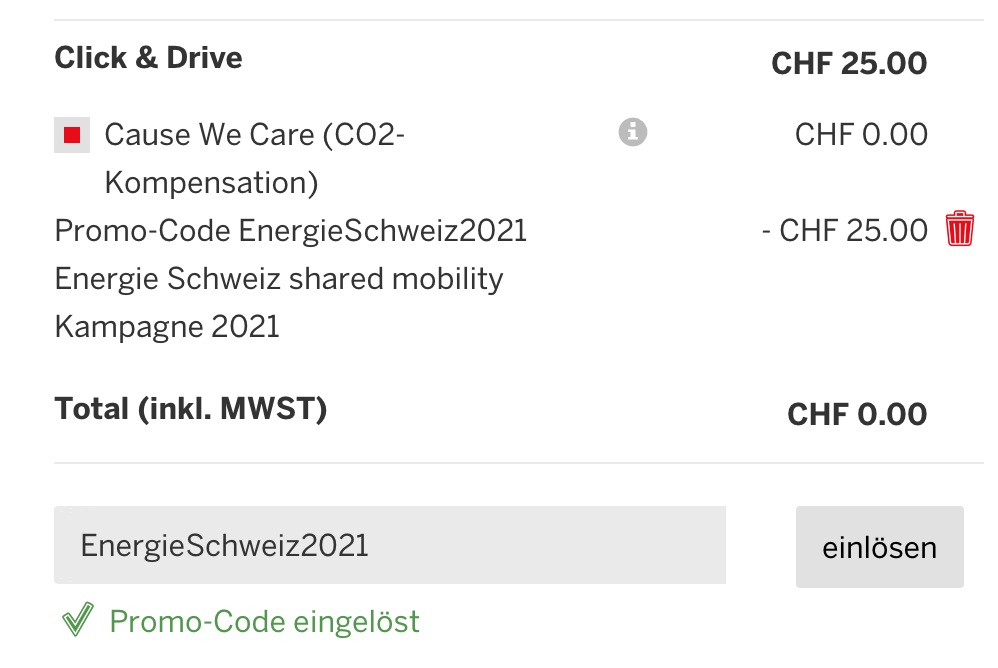Click the 'Energie Schweiz shared mobility' text line
Screen dimensions: 998x668
[x=279, y=279]
